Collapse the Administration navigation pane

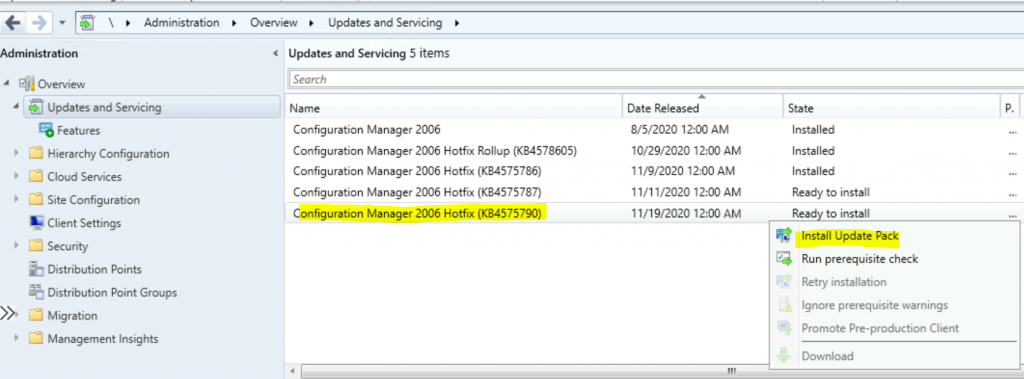tap(276, 54)
